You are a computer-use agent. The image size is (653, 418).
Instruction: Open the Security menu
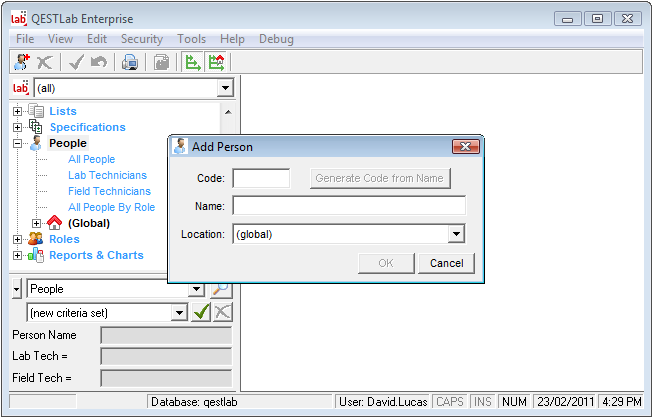click(142, 39)
